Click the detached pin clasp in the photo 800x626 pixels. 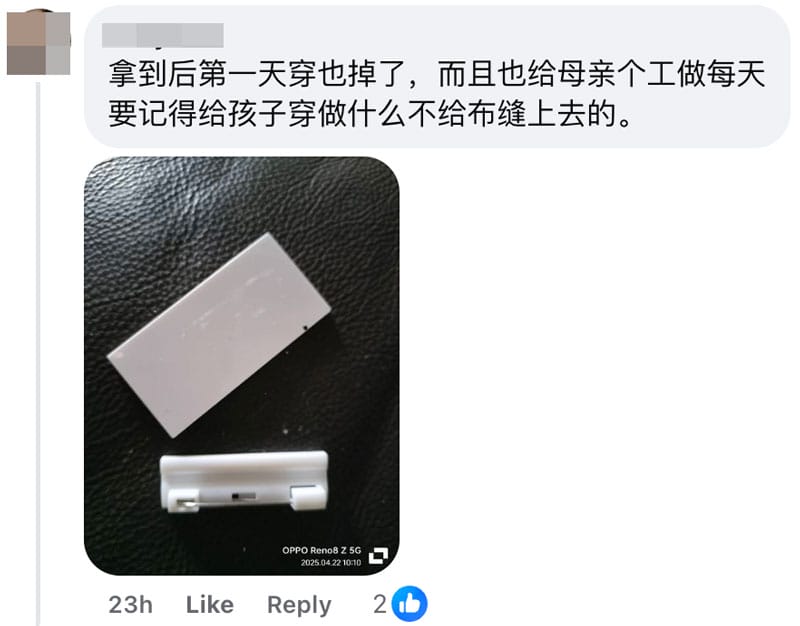tap(244, 481)
